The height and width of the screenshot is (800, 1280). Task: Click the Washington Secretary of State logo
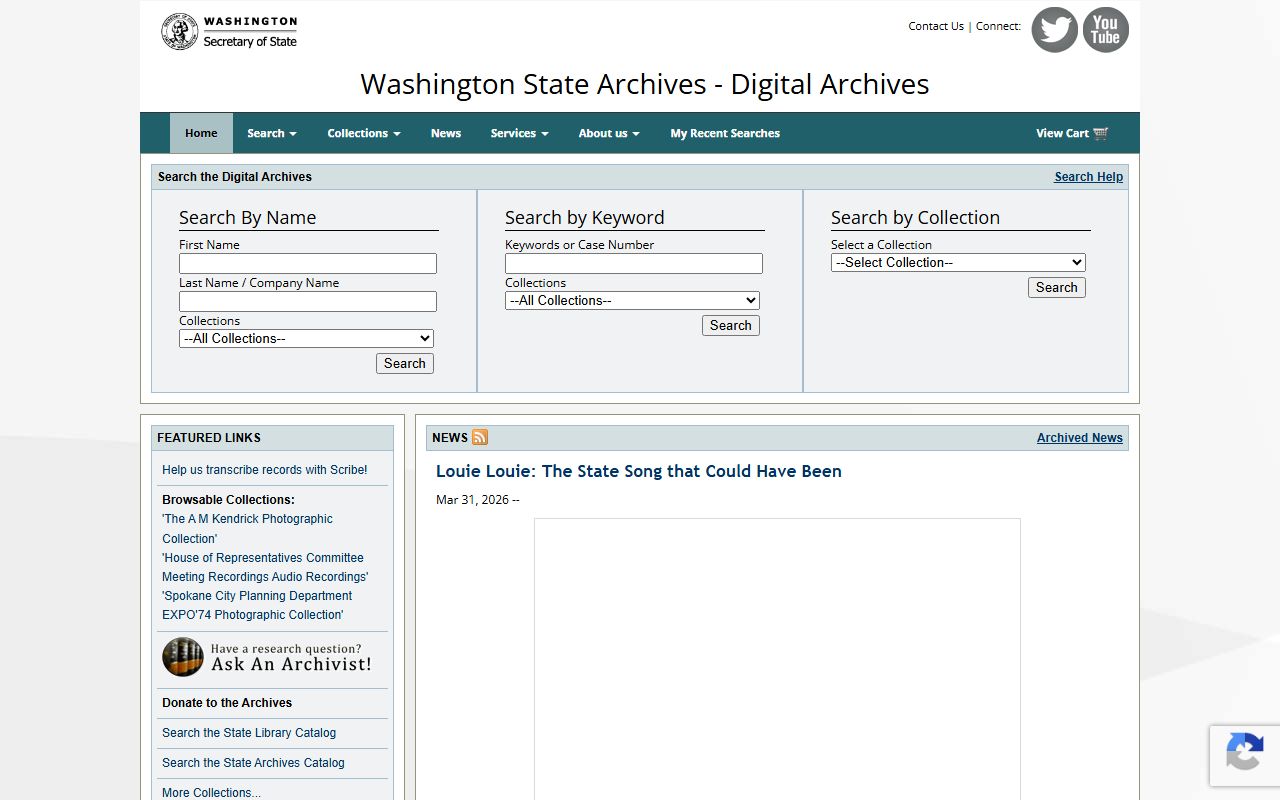tap(229, 31)
